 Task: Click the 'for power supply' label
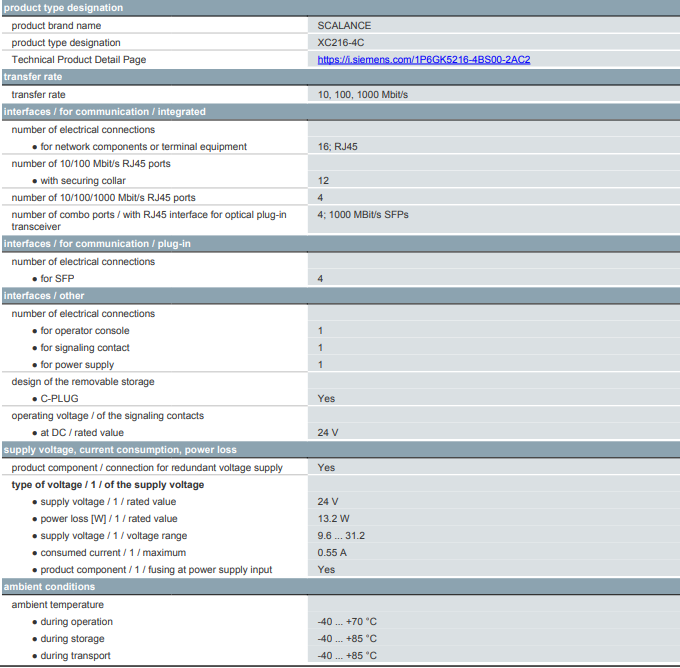point(77,365)
